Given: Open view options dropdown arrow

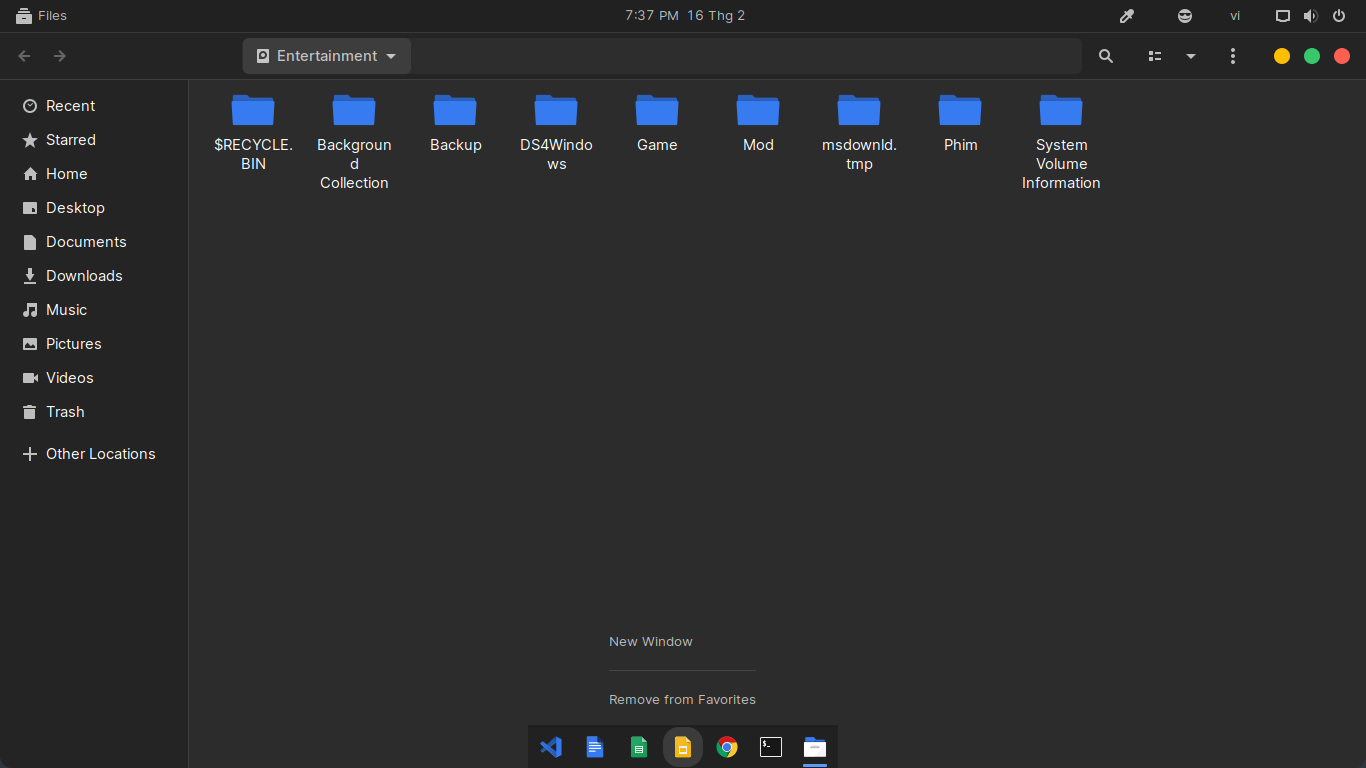Looking at the screenshot, I should point(1191,56).
